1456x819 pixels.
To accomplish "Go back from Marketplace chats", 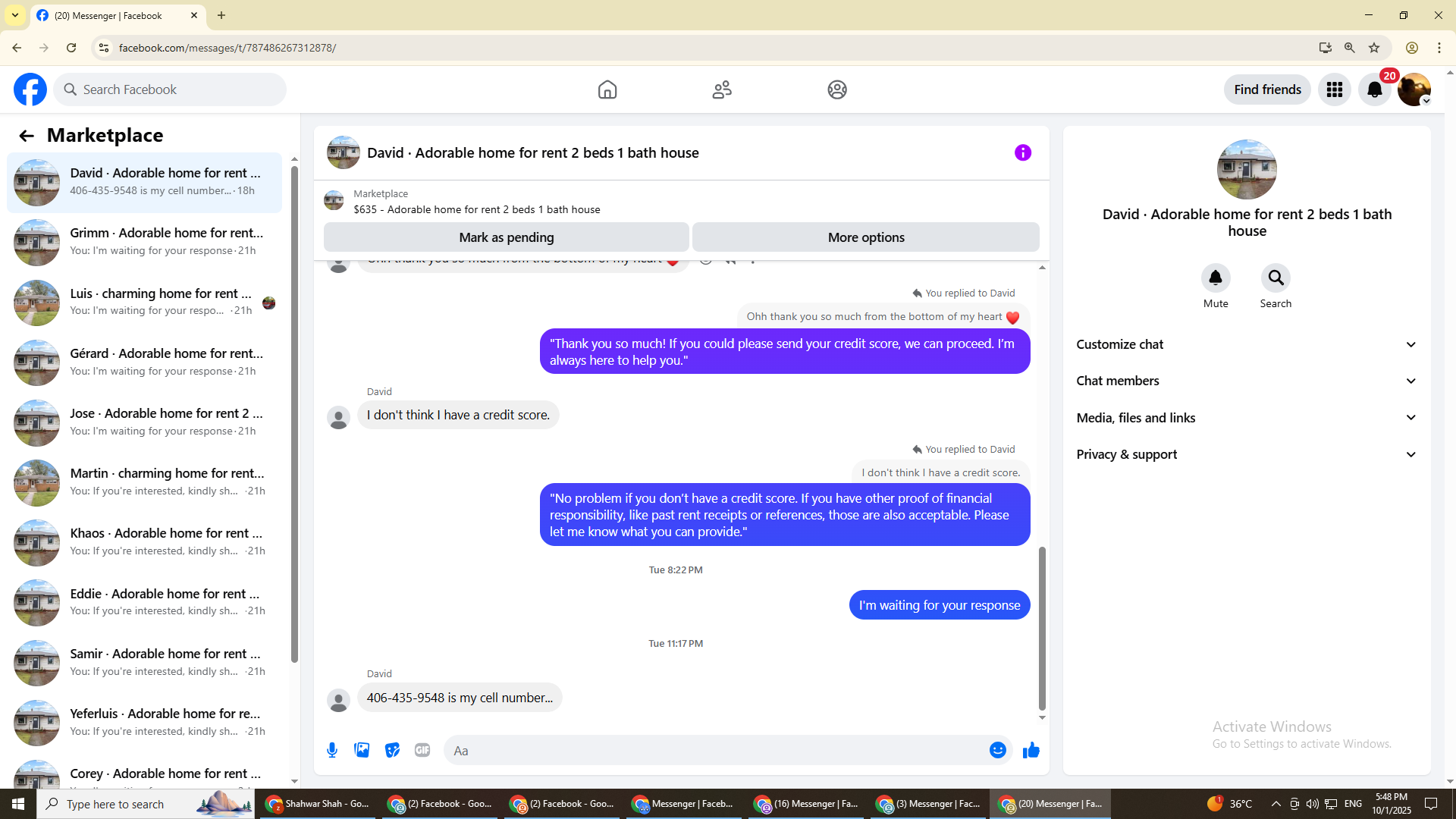I will [x=27, y=136].
